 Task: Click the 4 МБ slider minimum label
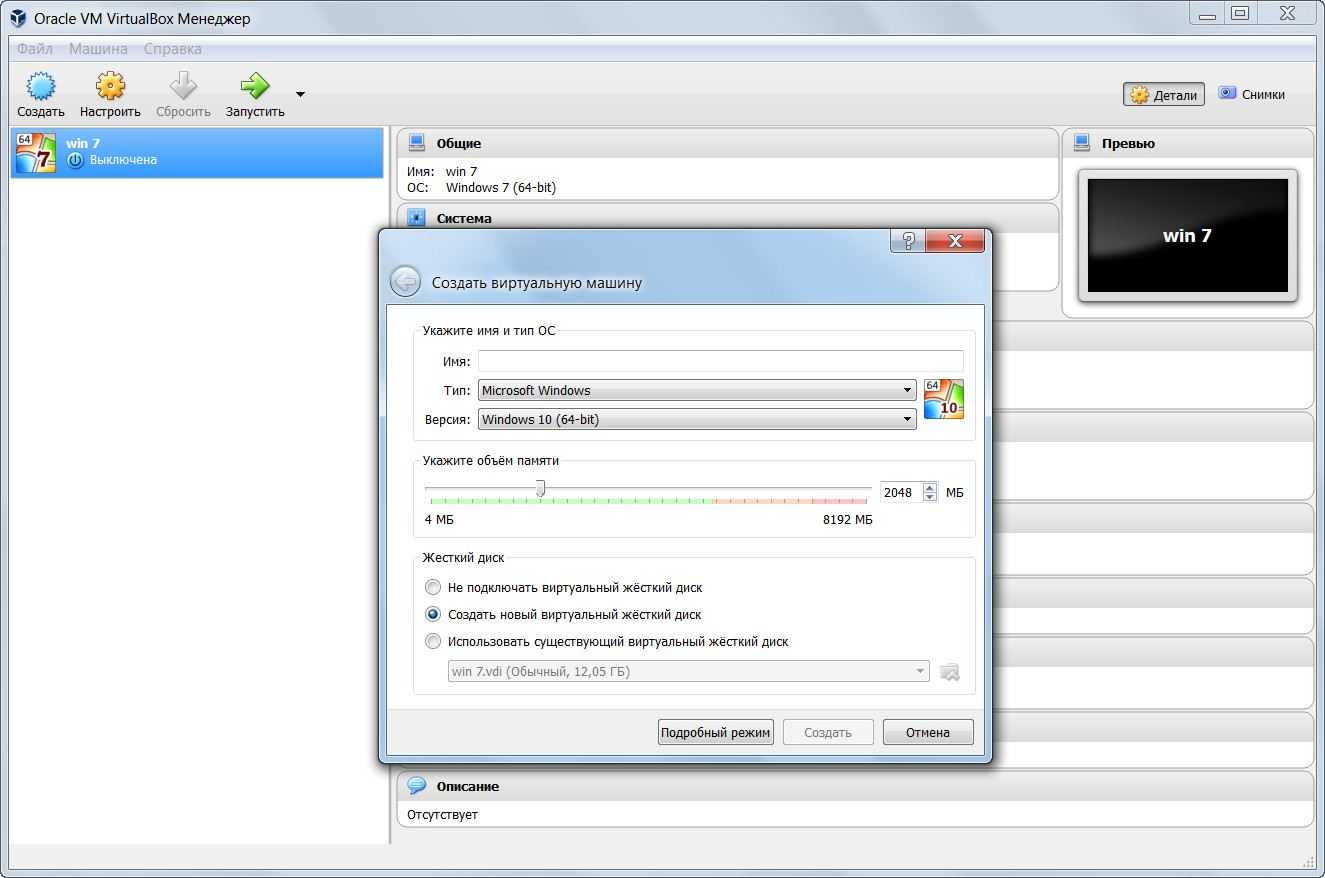click(x=439, y=519)
